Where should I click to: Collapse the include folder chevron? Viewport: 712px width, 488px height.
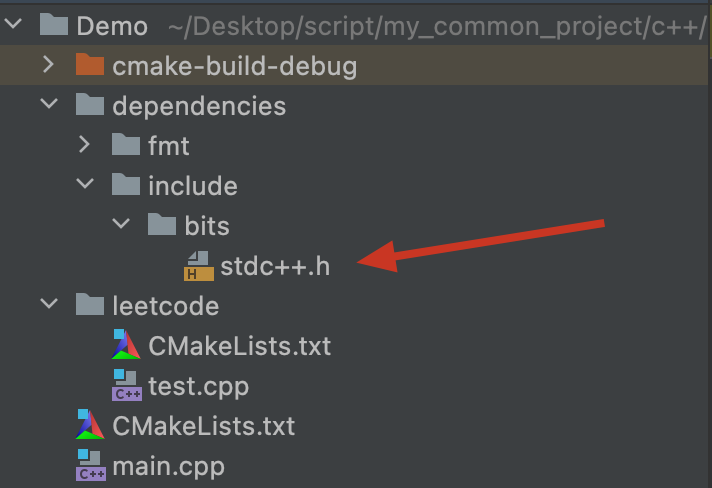(85, 184)
